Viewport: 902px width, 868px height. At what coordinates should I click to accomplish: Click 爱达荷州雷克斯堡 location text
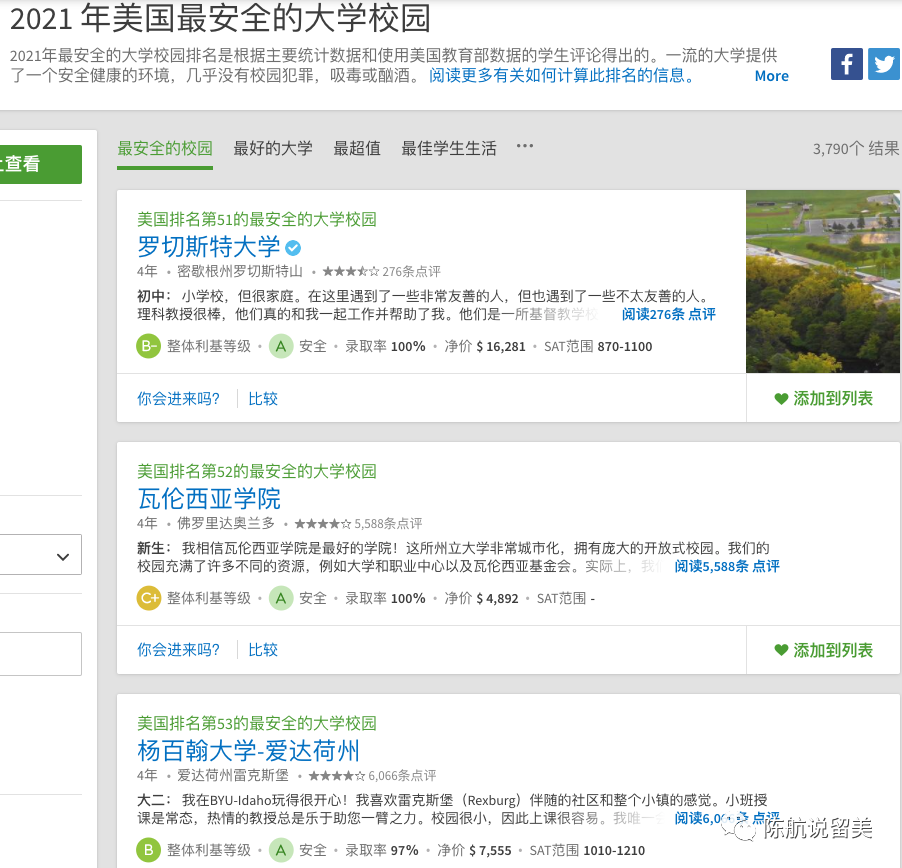point(233,775)
